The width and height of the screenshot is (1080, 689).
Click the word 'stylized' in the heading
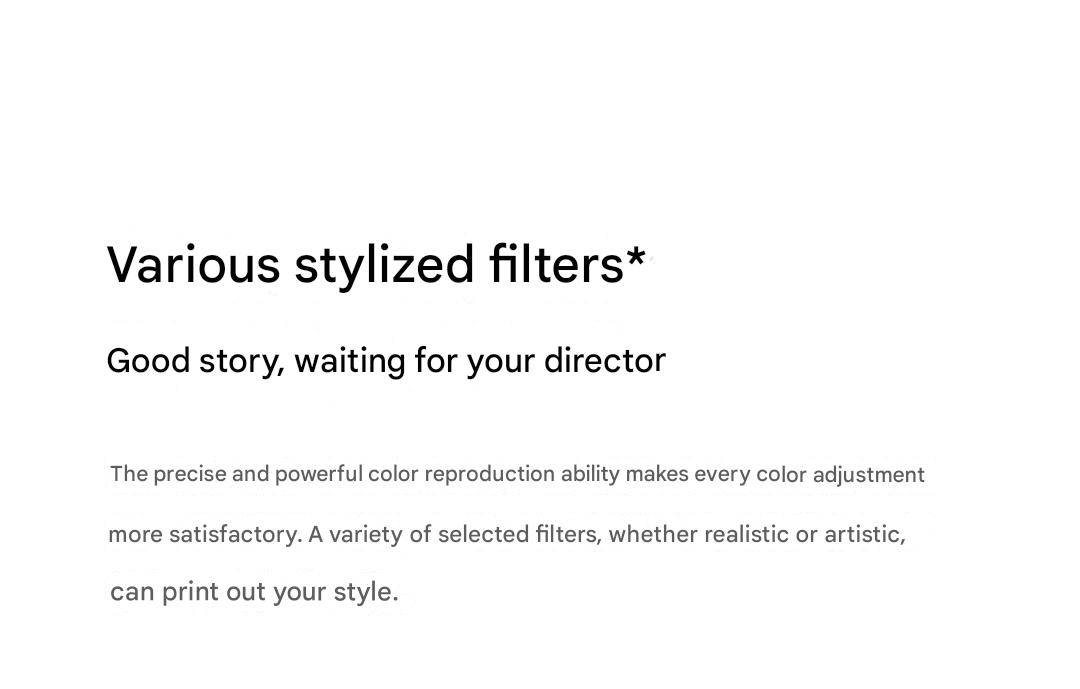coord(384,266)
